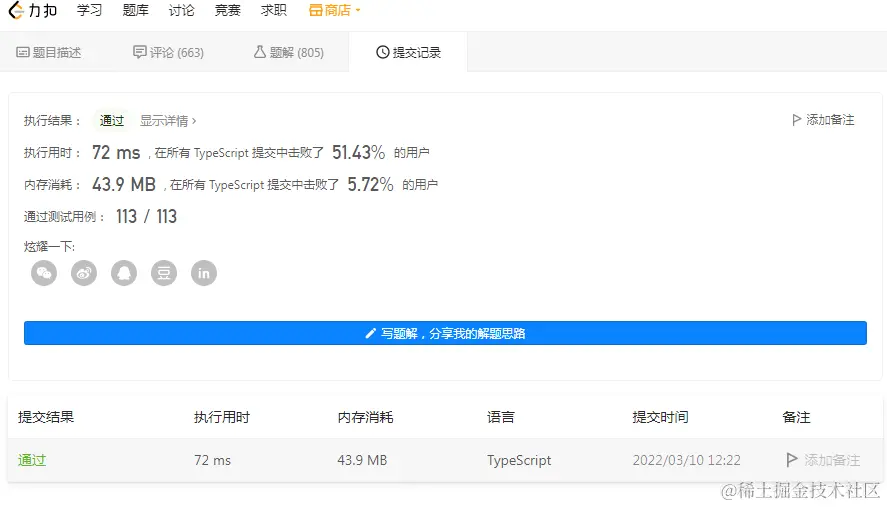Screen dimensions: 887x507
Task: Open the 讨论 menu
Action: point(182,10)
